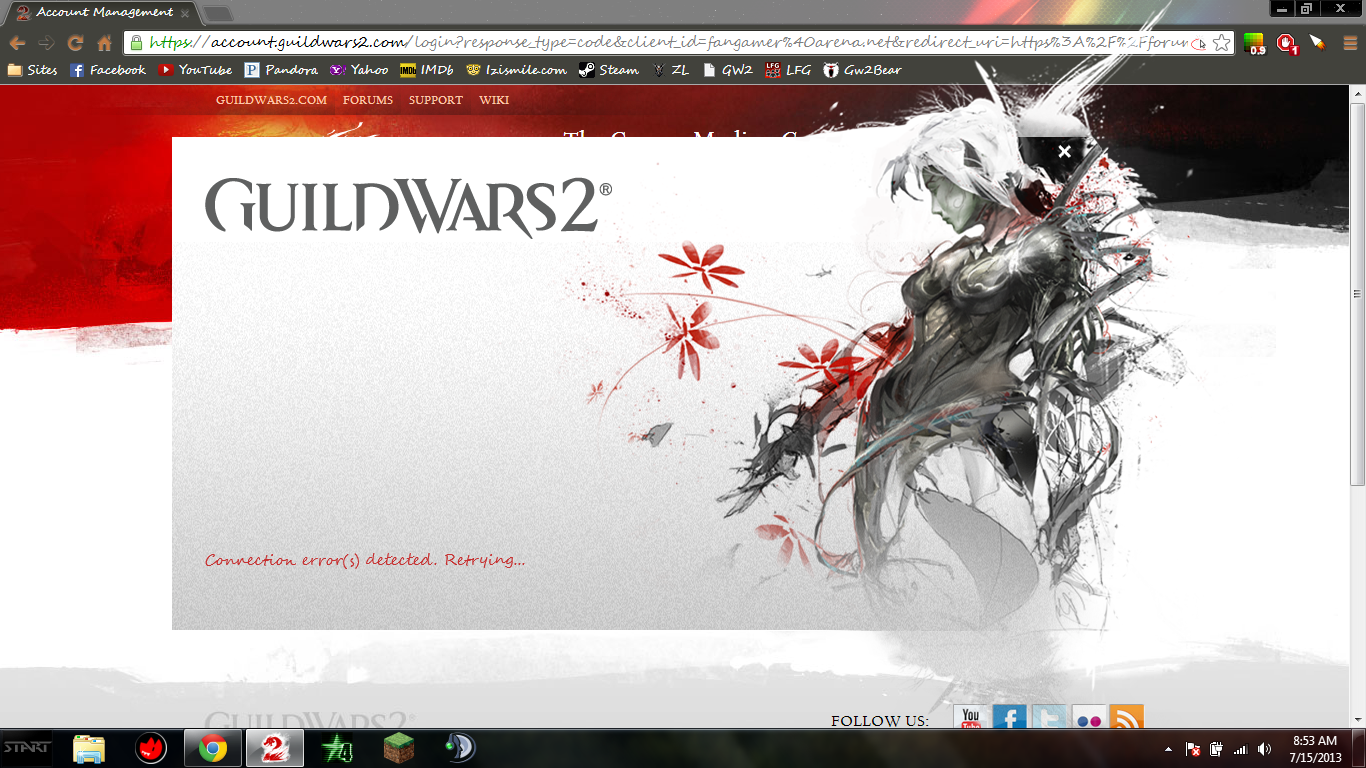Screen dimensions: 1366x768
Task: Open Guild Wars Flickr follow icon
Action: [x=1088, y=718]
